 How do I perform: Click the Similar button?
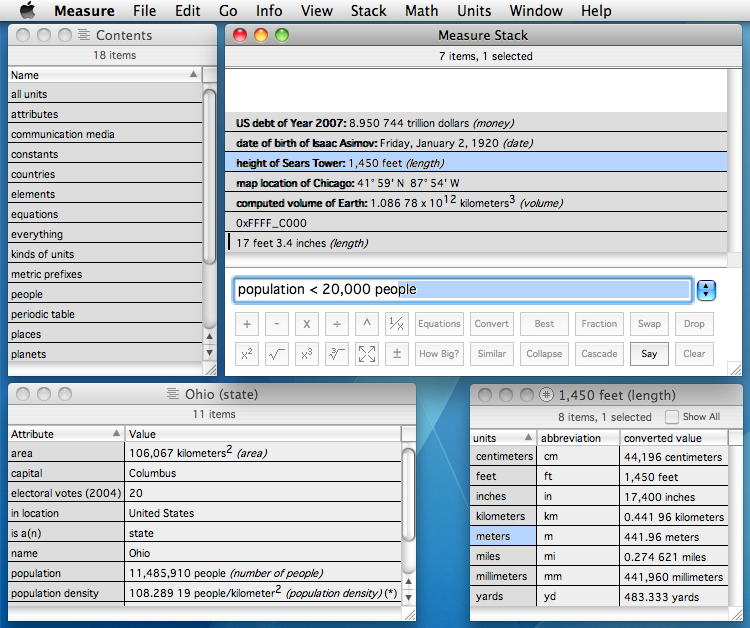pyautogui.click(x=492, y=354)
